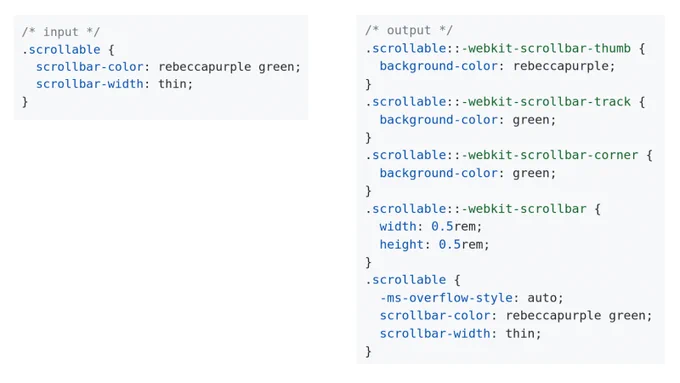Click the final closing brace in output block
The height and width of the screenshot is (383, 680).
[369, 351]
